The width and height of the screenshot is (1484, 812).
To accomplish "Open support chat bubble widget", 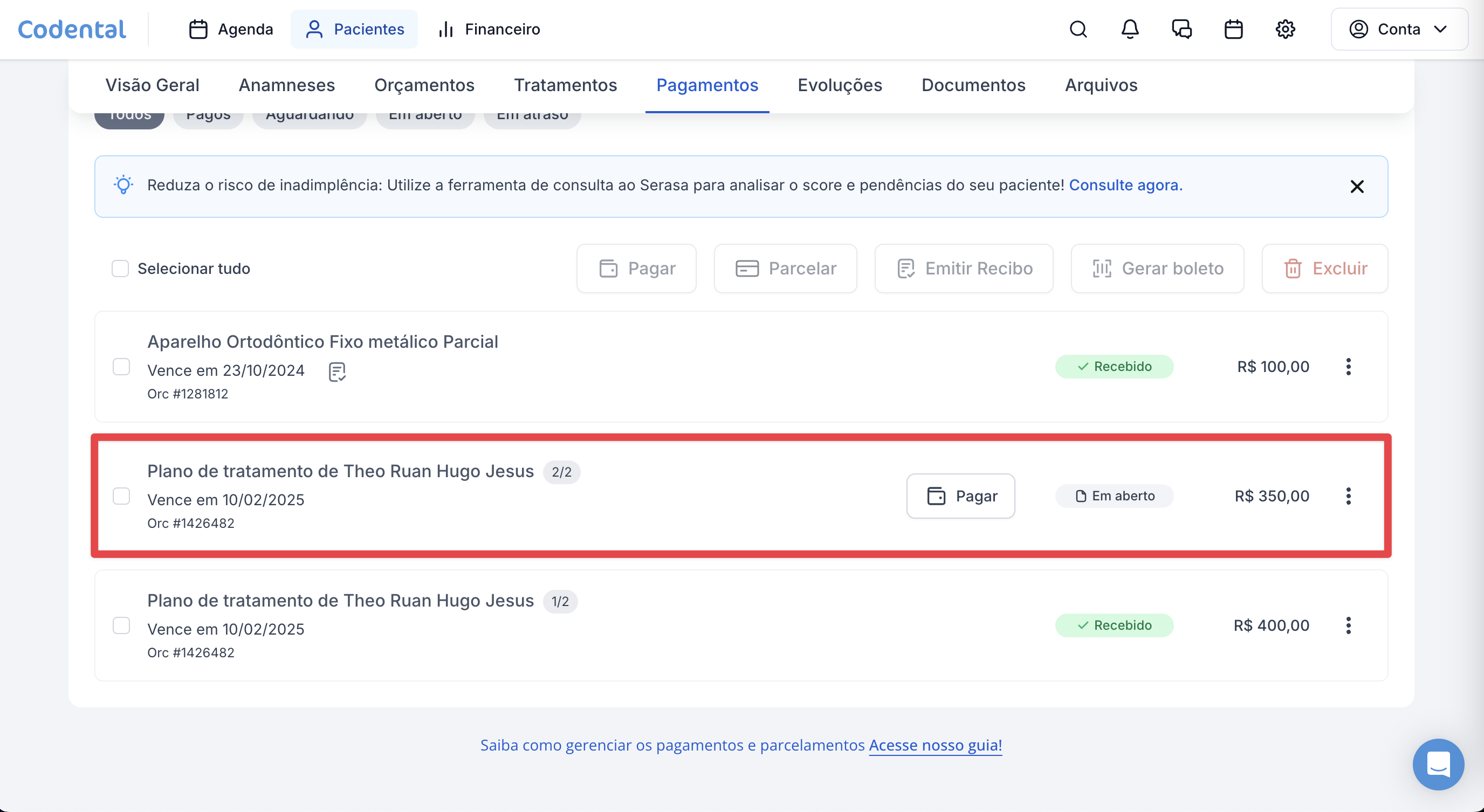I will click(x=1438, y=764).
